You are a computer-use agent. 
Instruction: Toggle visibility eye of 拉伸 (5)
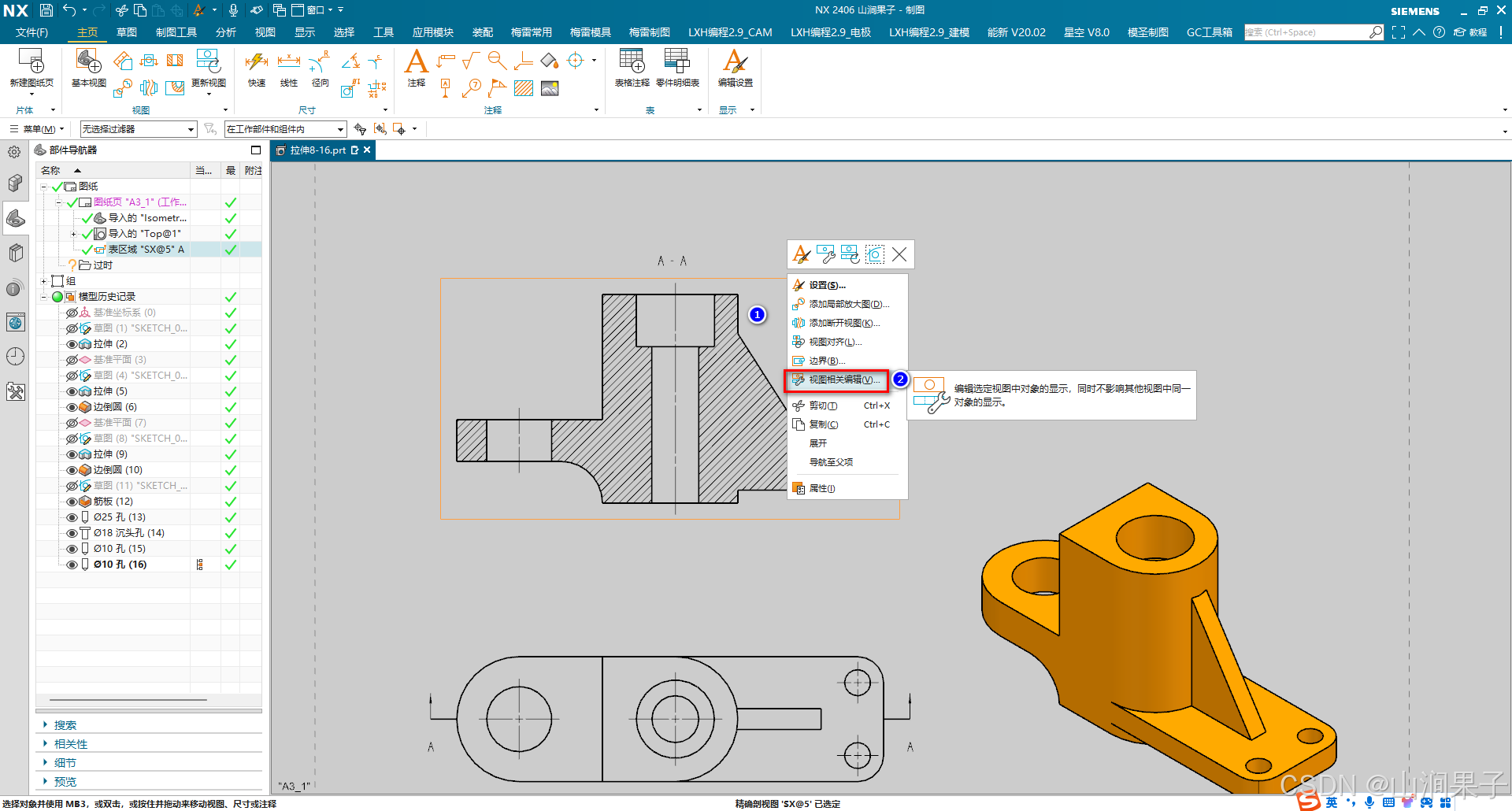72,391
